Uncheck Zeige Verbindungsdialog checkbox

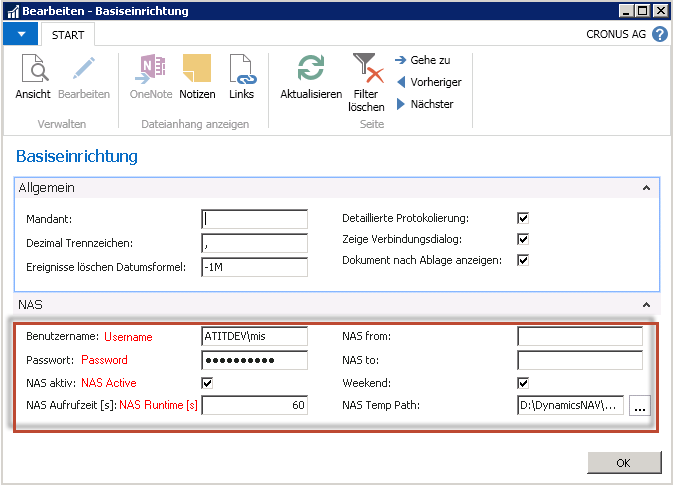(522, 239)
